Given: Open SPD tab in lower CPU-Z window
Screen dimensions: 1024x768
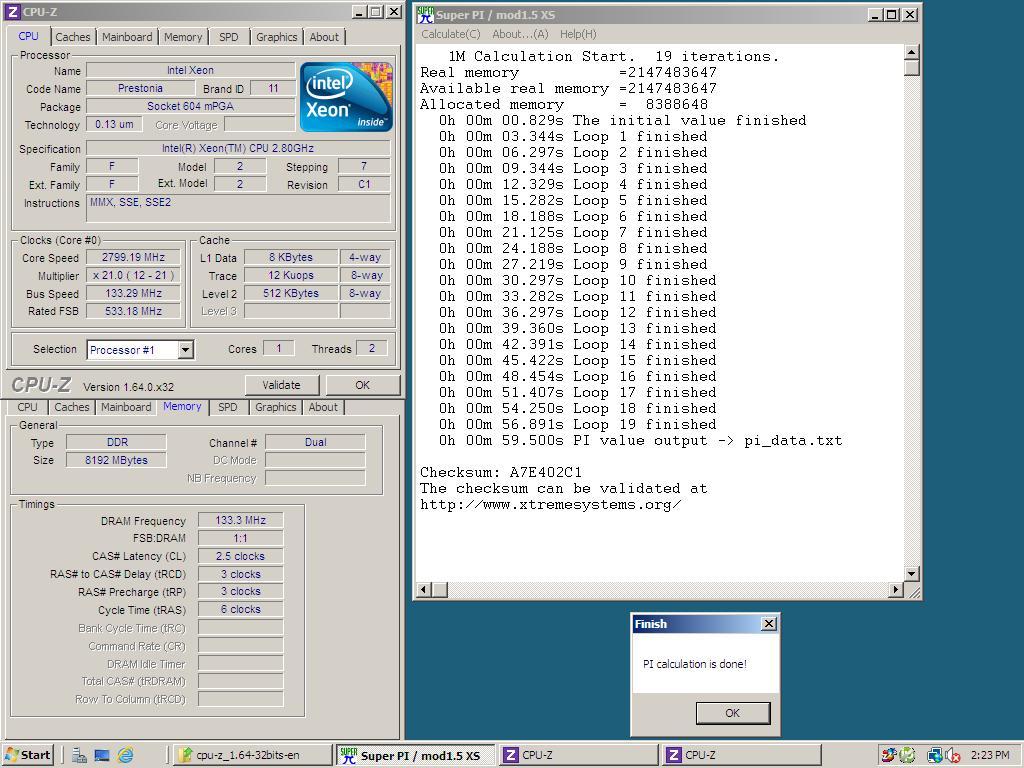Looking at the screenshot, I should pyautogui.click(x=227, y=407).
